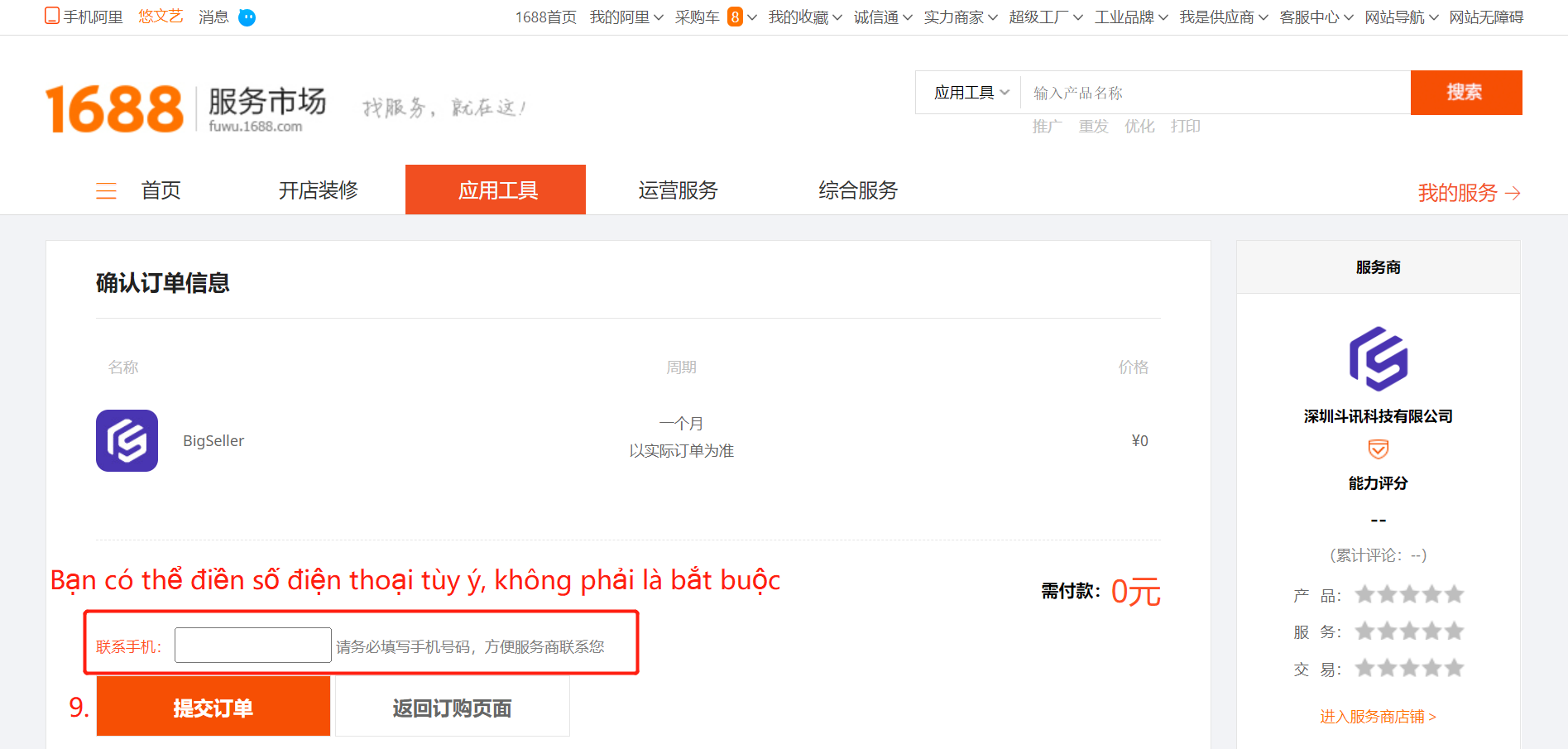Click suggested keyword 推广
1568x749 pixels.
[1047, 127]
